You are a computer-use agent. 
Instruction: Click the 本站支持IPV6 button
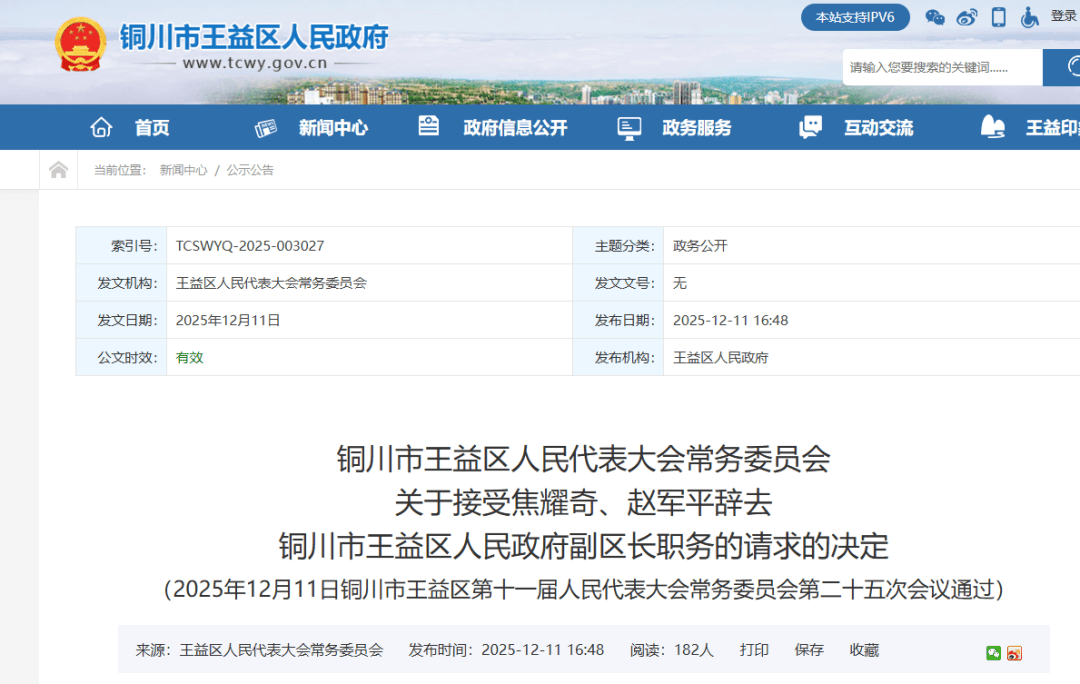pyautogui.click(x=855, y=17)
